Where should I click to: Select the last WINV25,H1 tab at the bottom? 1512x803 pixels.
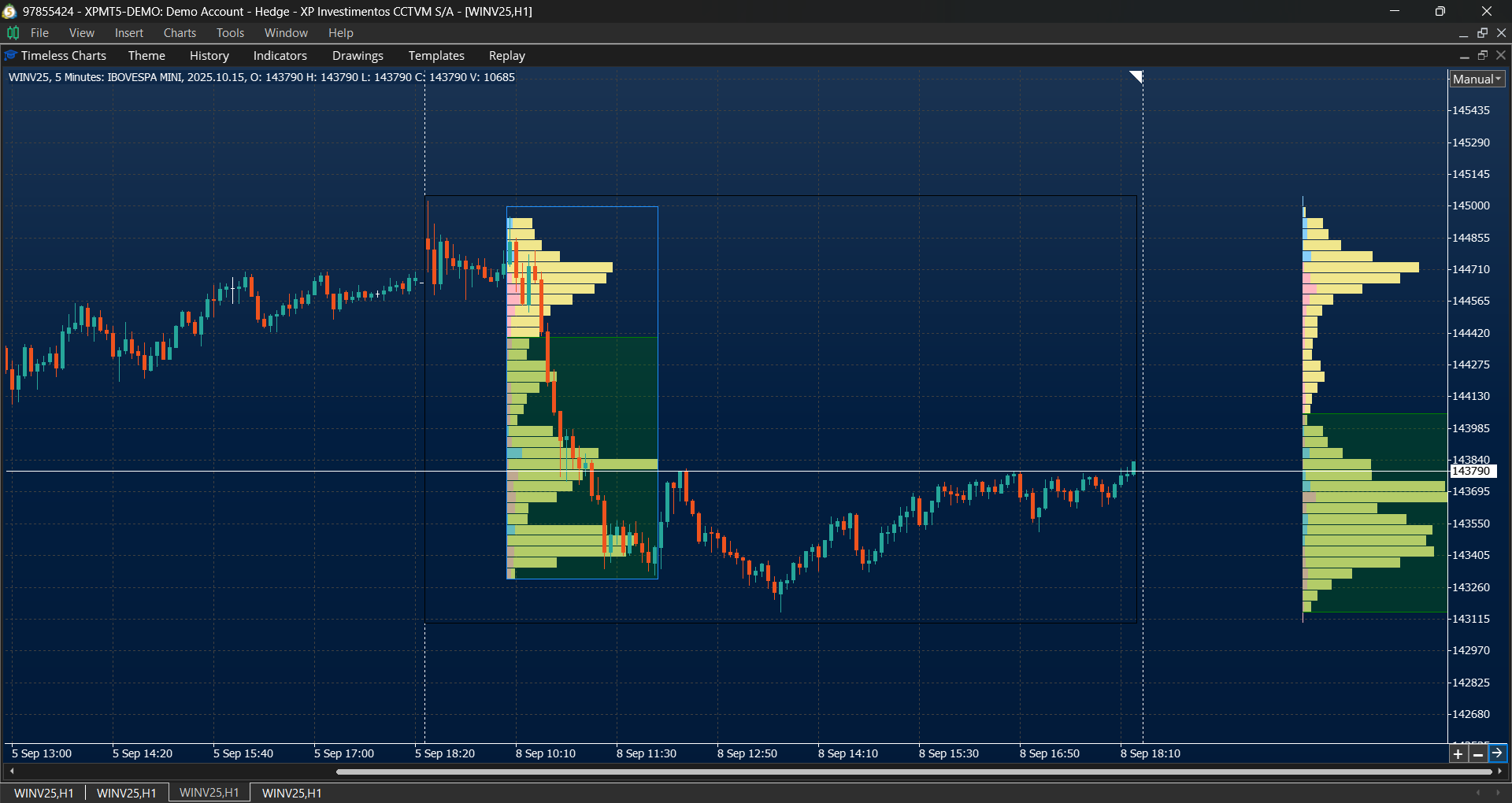(291, 793)
